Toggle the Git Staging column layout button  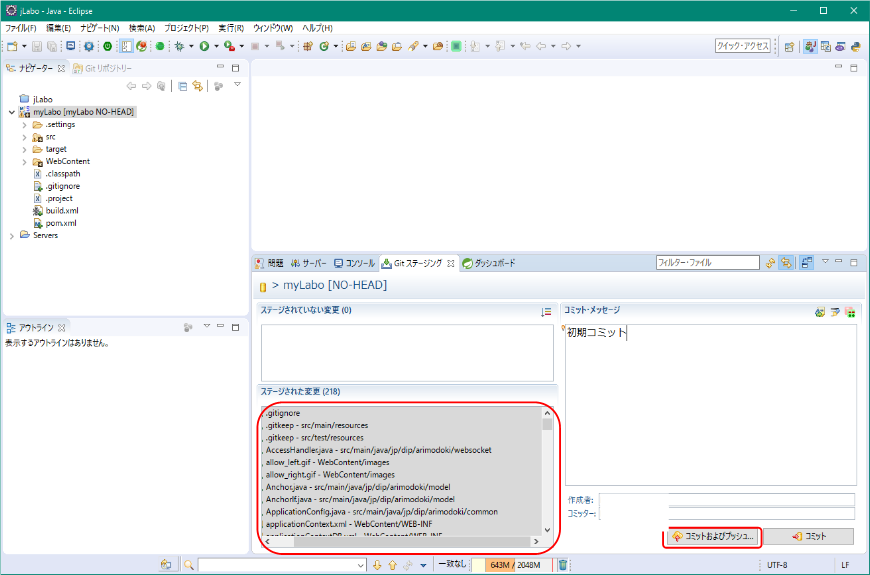pos(807,263)
